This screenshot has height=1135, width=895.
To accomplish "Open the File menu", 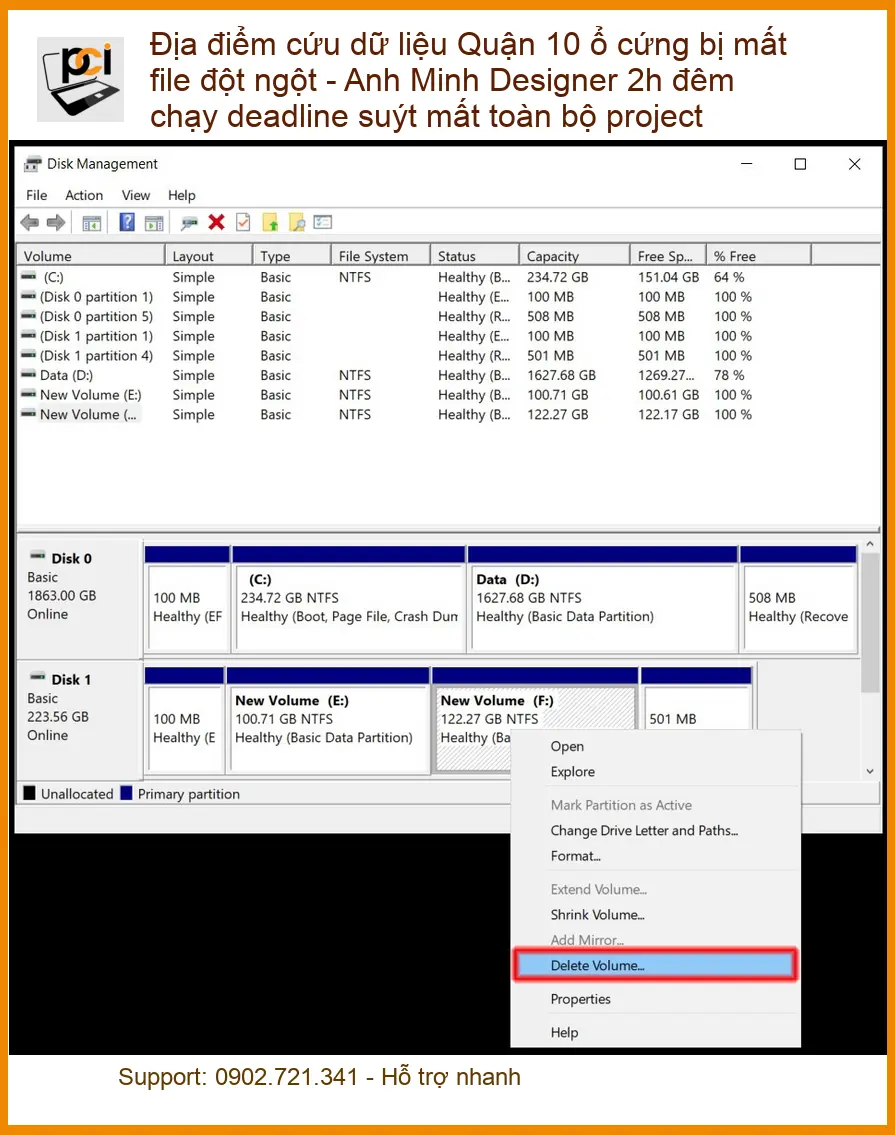I will pyautogui.click(x=36, y=195).
